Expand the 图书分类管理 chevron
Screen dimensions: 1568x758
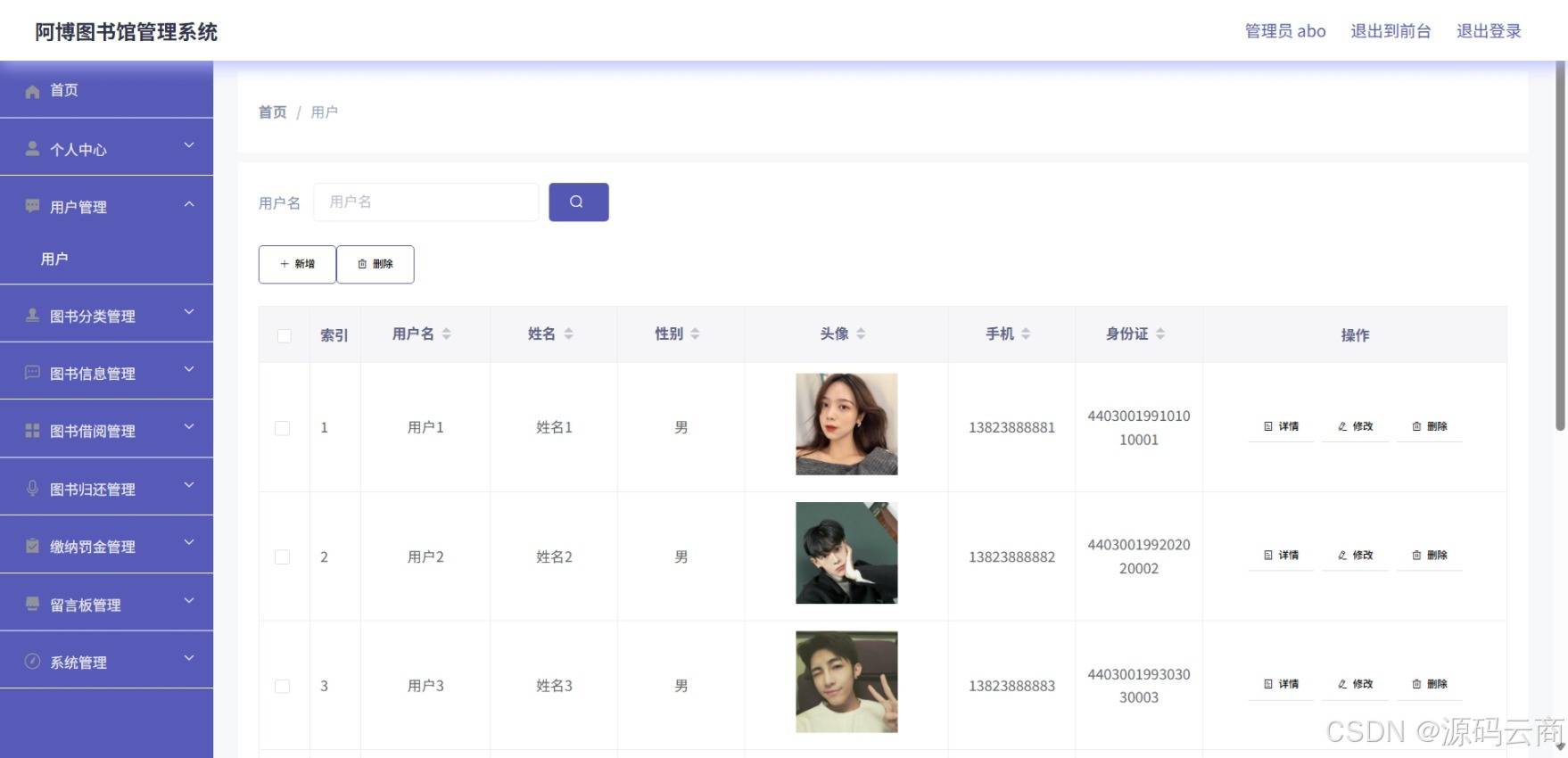pos(189,312)
